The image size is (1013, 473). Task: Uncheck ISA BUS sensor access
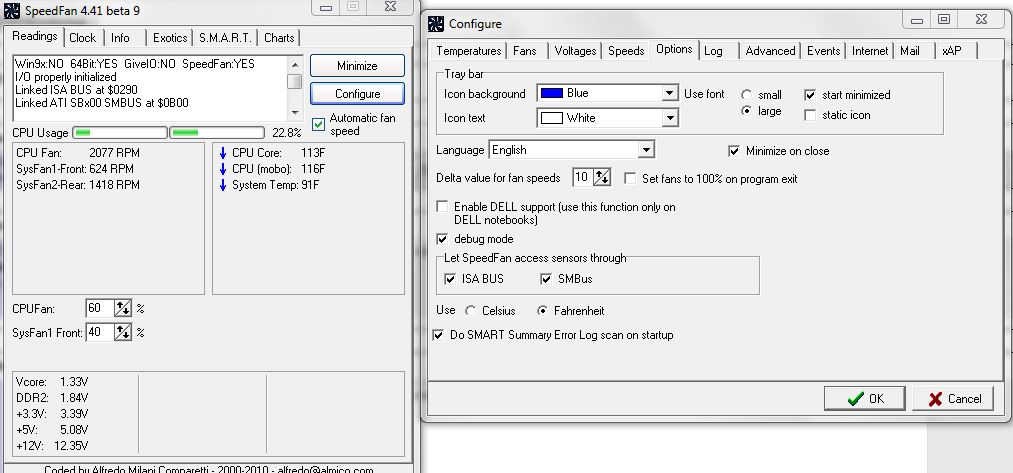[x=450, y=279]
